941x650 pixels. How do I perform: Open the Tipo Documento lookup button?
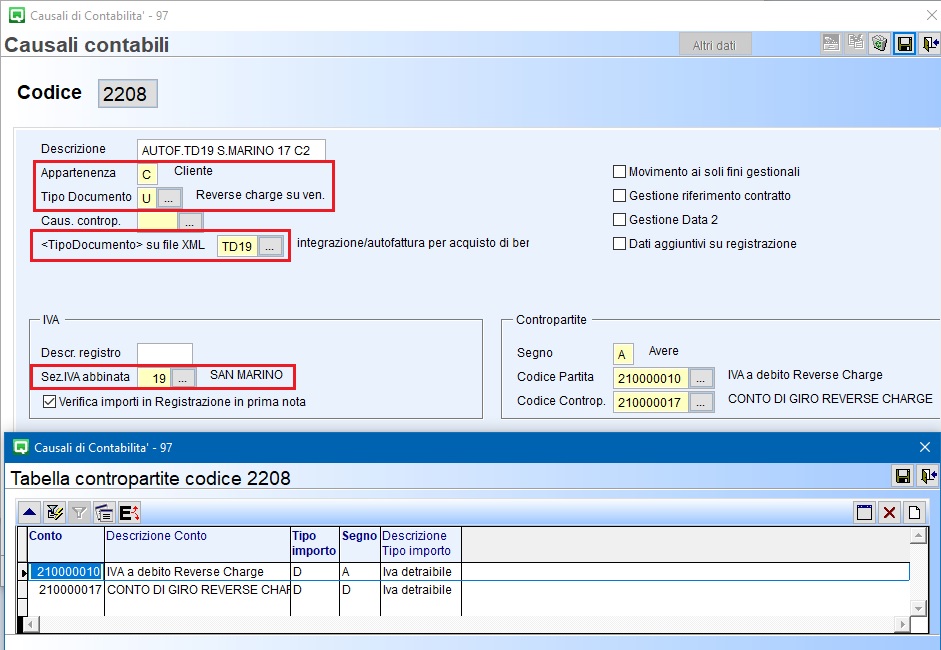[169, 198]
